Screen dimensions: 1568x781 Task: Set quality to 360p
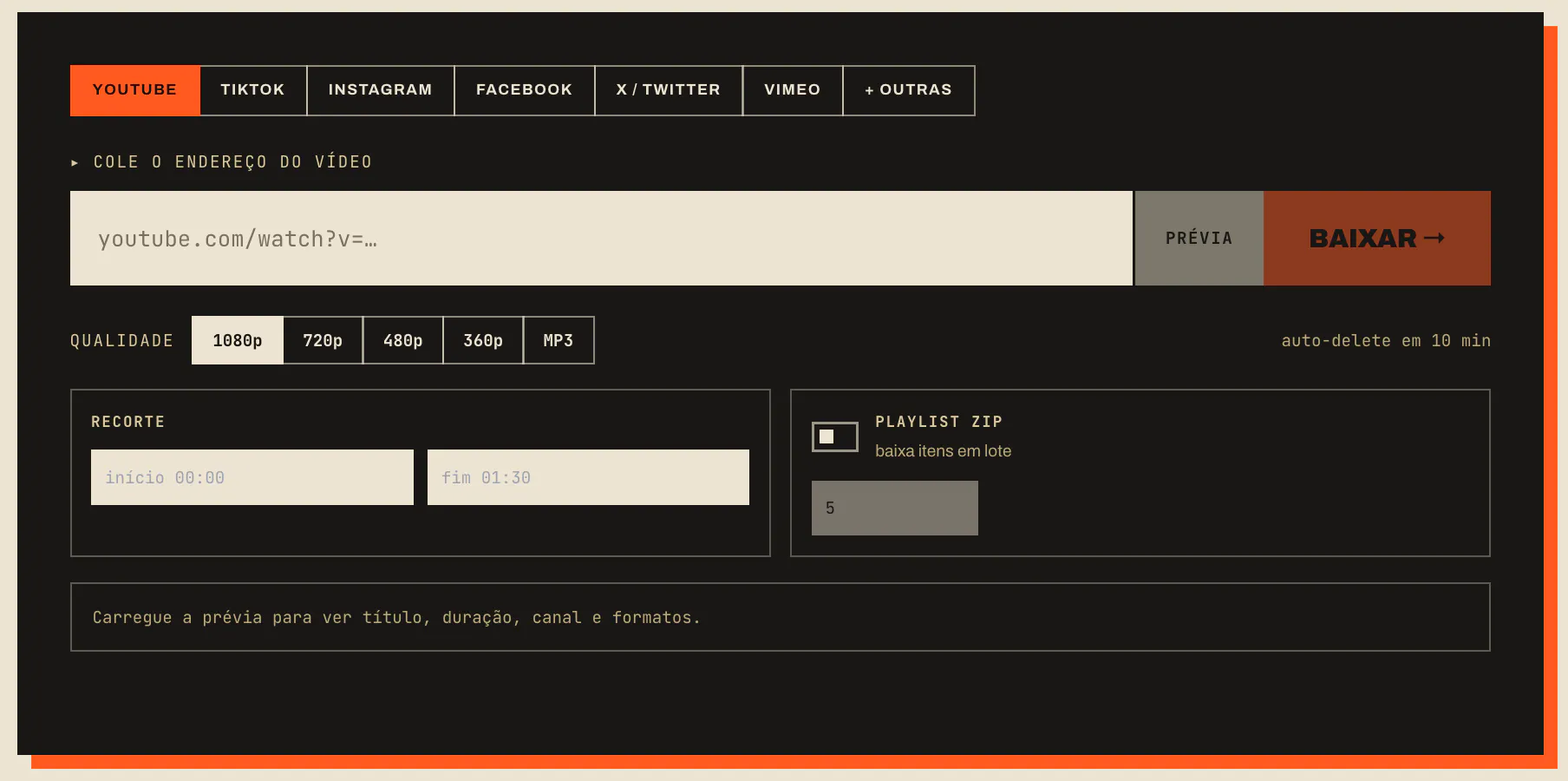coord(483,340)
